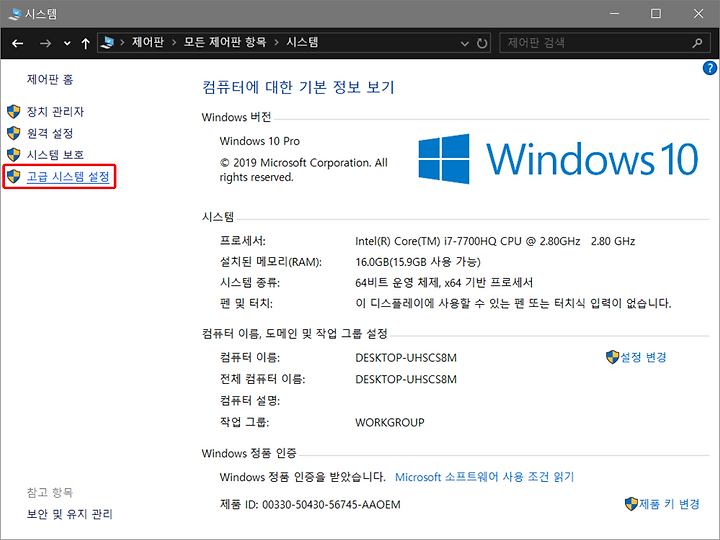Click the shield icon beside 고급 시스템 설정
720x540 pixels.
click(14, 176)
